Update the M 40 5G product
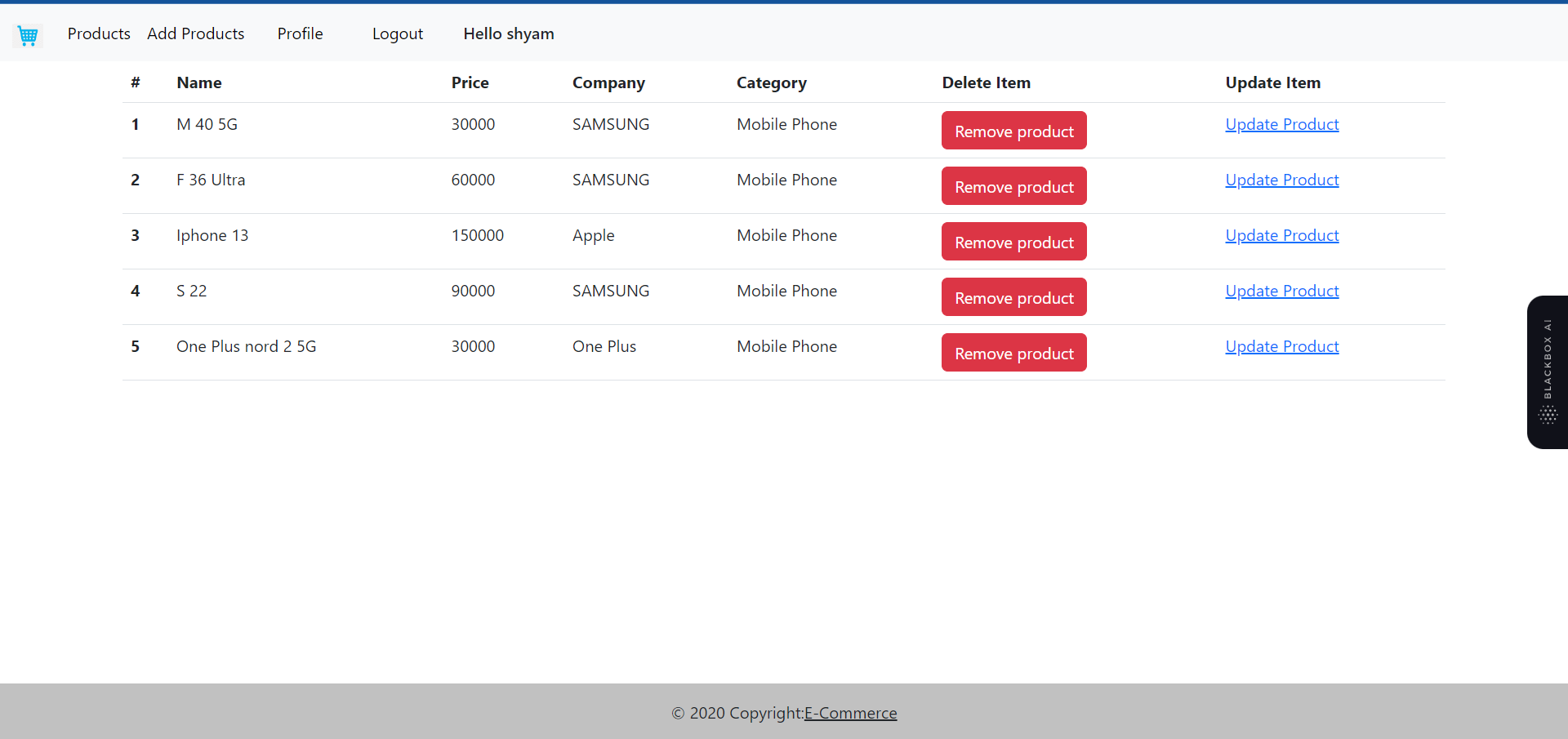The width and height of the screenshot is (1568, 739). pos(1281,124)
